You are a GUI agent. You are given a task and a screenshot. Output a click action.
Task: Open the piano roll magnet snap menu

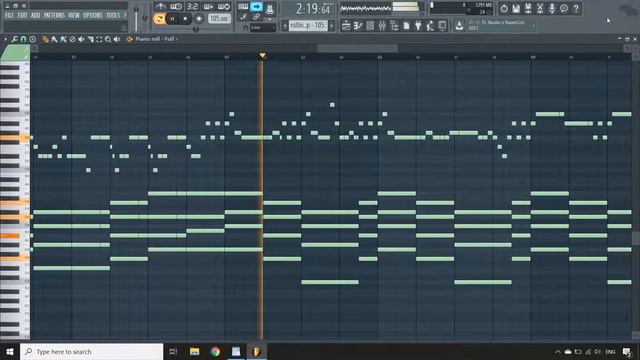(x=23, y=39)
